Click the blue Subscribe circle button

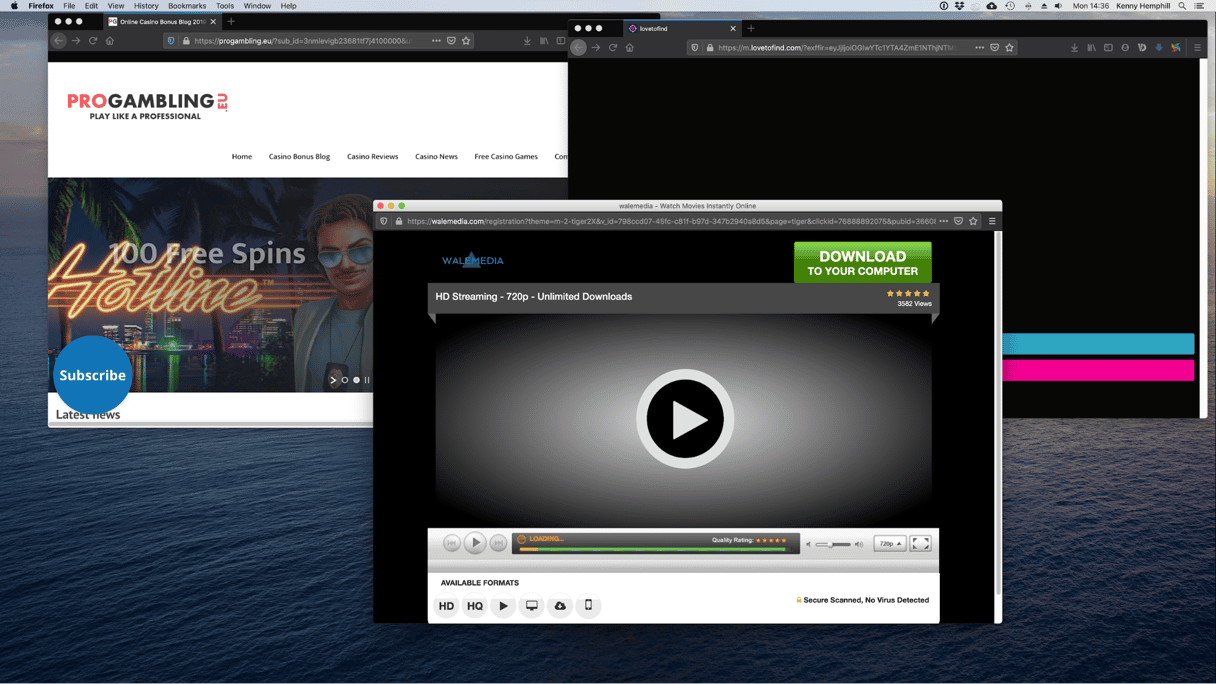pos(92,375)
